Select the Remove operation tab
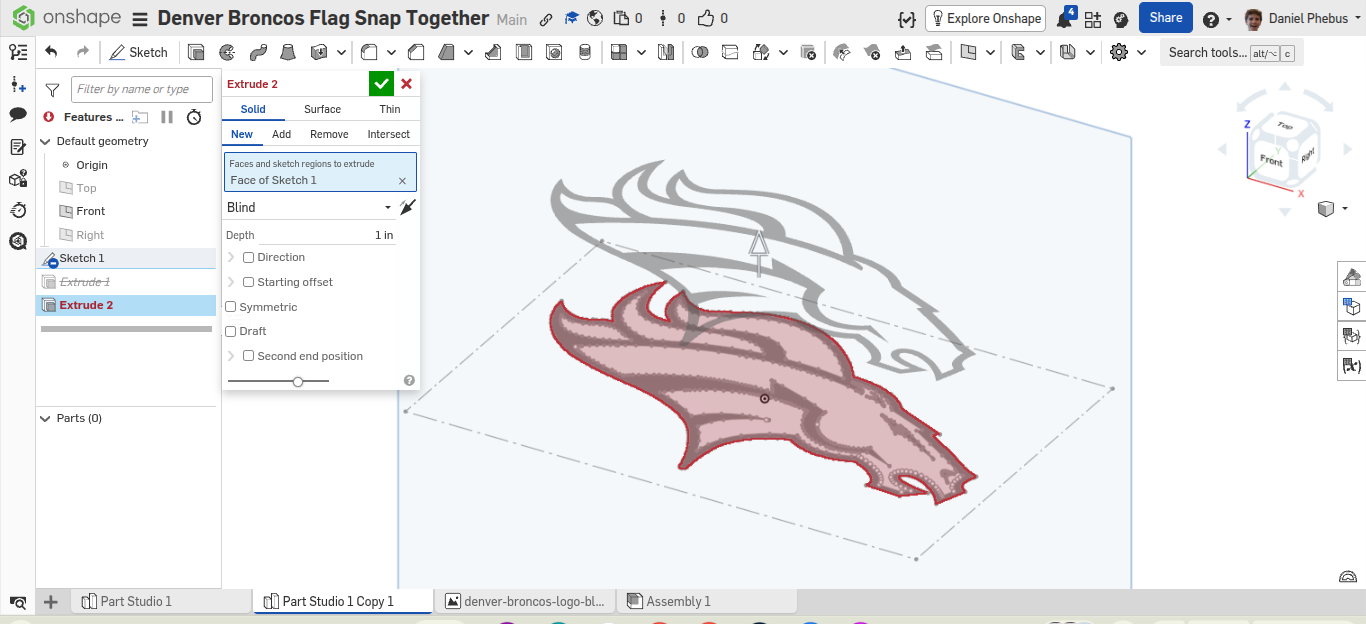Screen dimensions: 1366x624 (329, 134)
